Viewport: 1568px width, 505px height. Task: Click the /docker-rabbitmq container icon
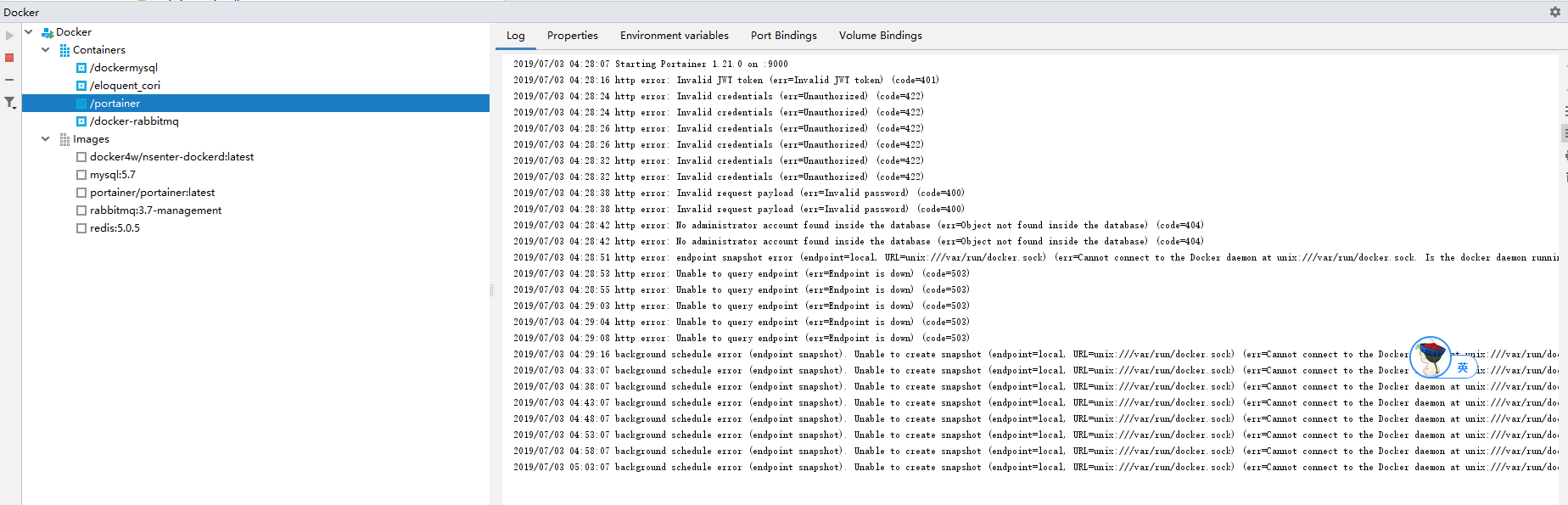point(81,121)
